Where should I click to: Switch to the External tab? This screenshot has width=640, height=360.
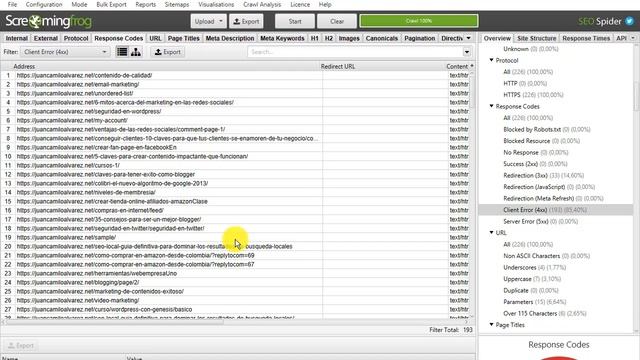coord(46,38)
